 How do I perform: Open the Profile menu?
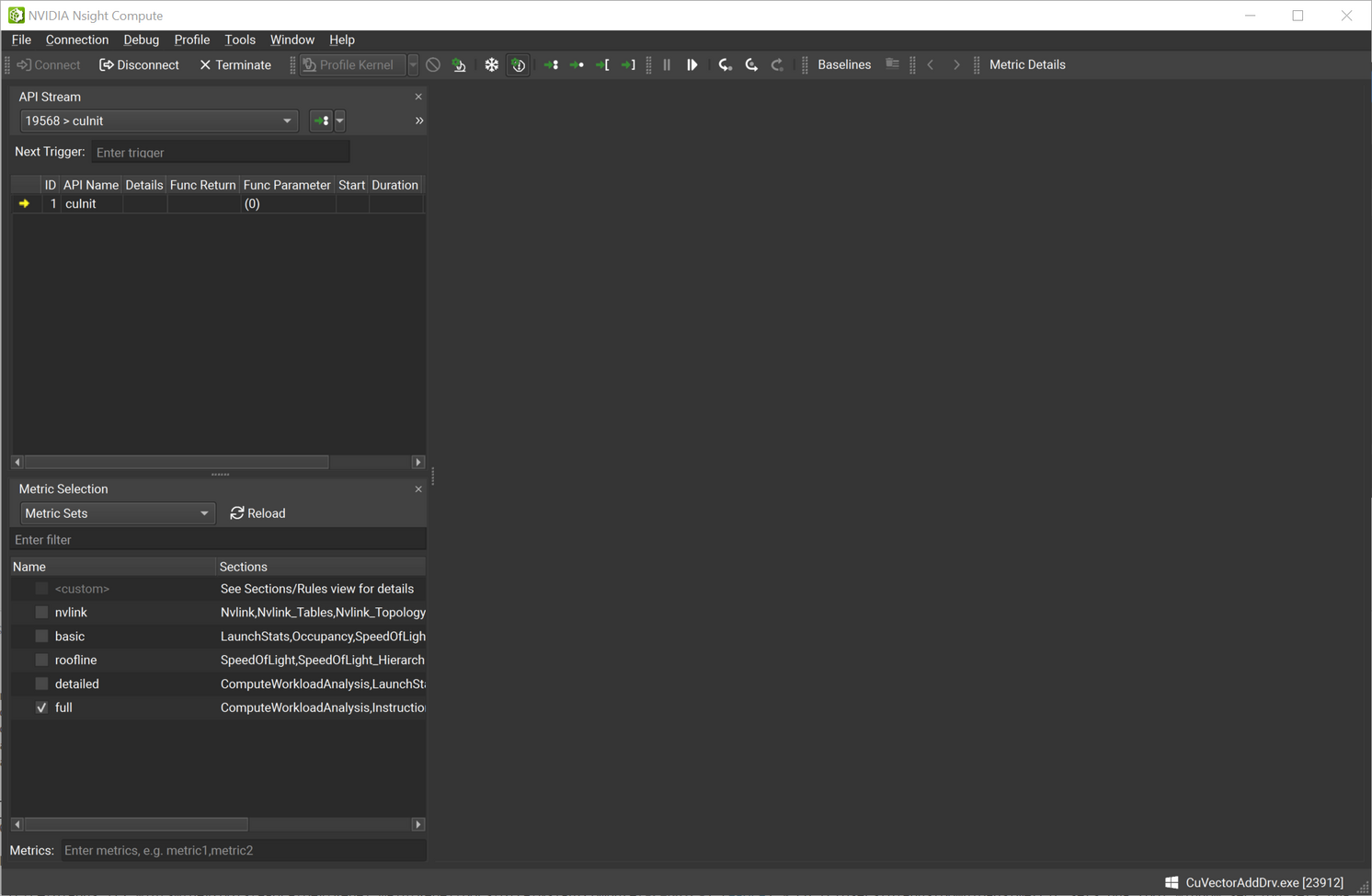pyautogui.click(x=192, y=40)
